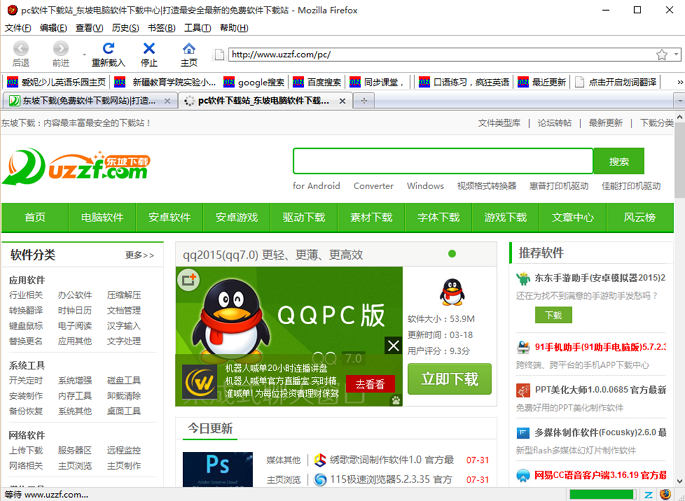Open the 书签(B) menu

point(161,28)
